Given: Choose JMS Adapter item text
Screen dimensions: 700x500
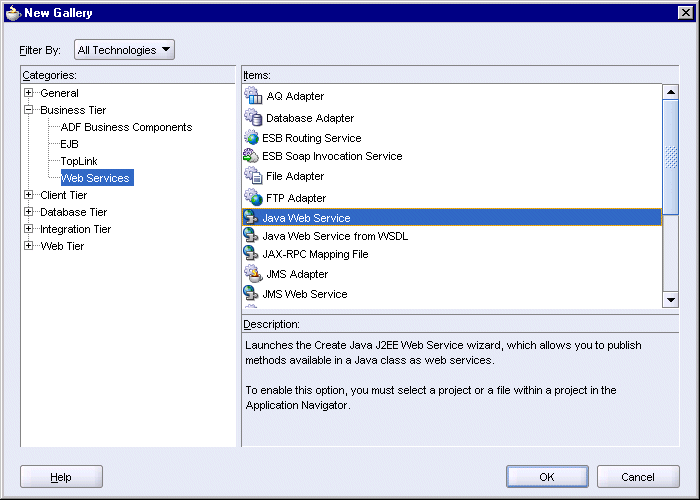Looking at the screenshot, I should pos(297,274).
